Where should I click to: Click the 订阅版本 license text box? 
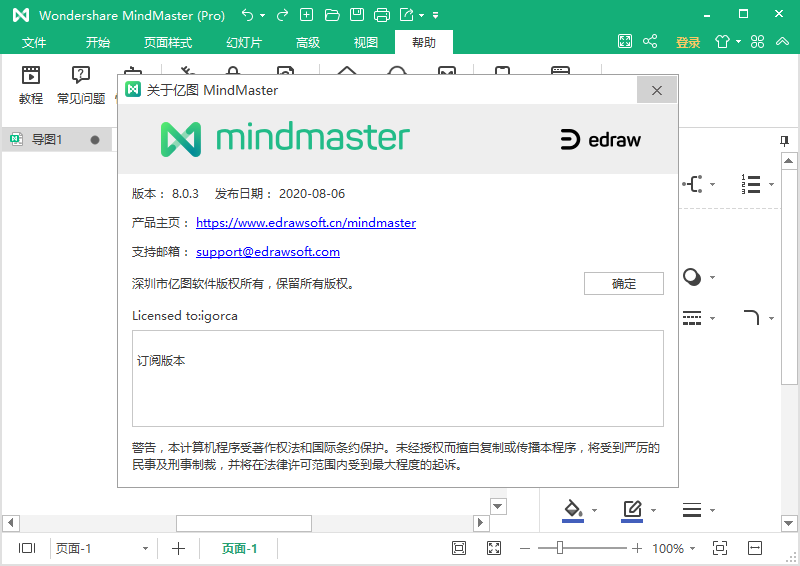(397, 378)
